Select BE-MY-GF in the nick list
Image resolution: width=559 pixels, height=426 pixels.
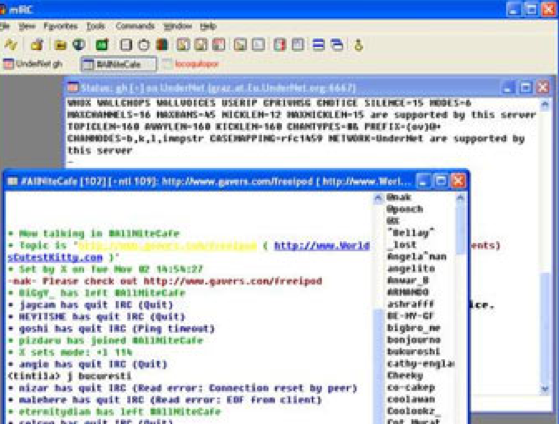pos(411,316)
